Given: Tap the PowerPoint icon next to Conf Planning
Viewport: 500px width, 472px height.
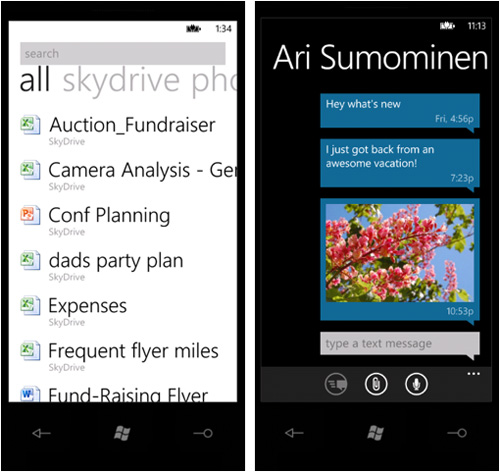Looking at the screenshot, I should coord(30,215).
